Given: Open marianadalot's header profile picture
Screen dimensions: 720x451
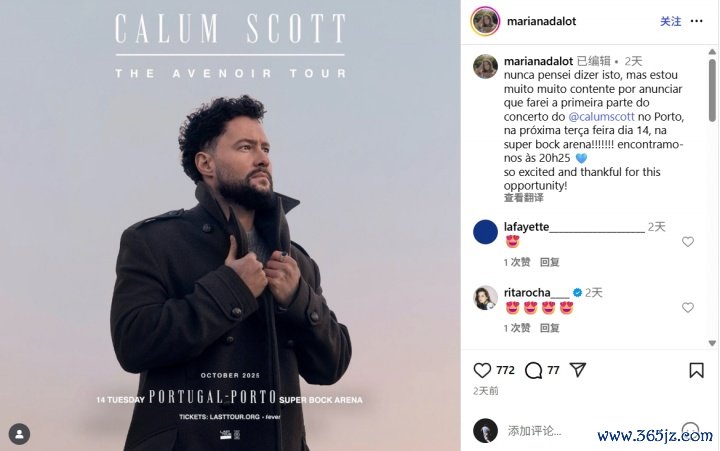Looking at the screenshot, I should [x=485, y=21].
